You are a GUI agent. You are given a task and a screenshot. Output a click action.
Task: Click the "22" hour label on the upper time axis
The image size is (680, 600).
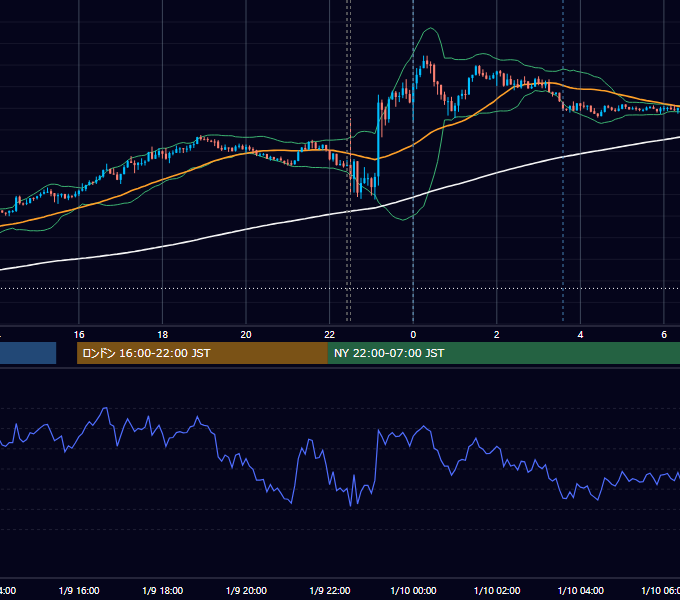tap(330, 335)
